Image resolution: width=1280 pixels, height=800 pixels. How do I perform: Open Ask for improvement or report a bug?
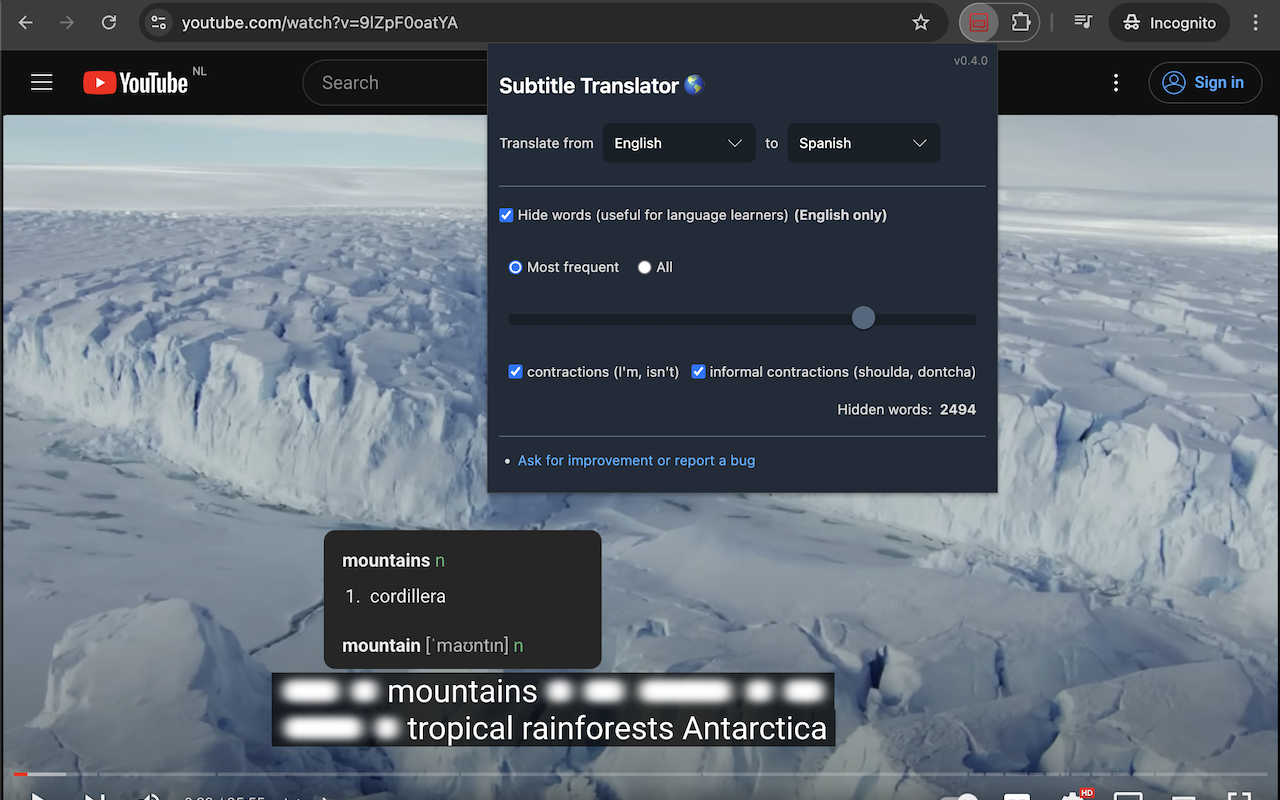pos(636,461)
